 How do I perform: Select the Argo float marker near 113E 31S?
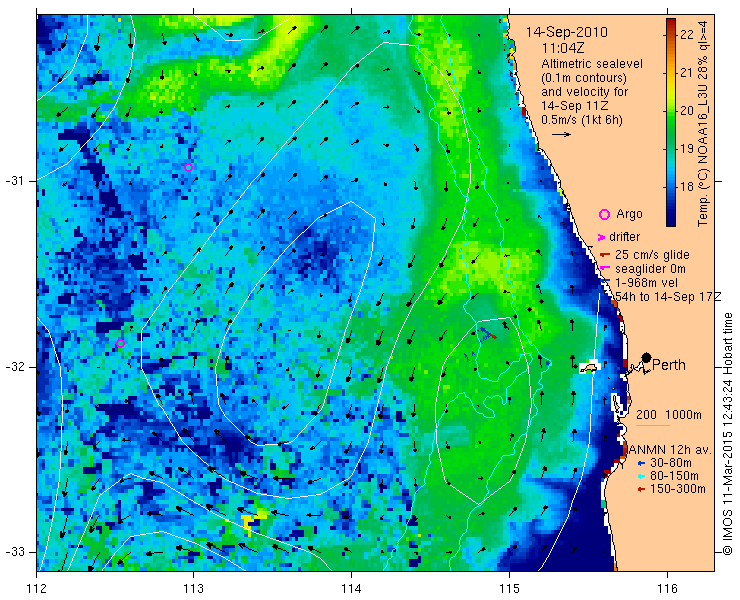(x=188, y=167)
